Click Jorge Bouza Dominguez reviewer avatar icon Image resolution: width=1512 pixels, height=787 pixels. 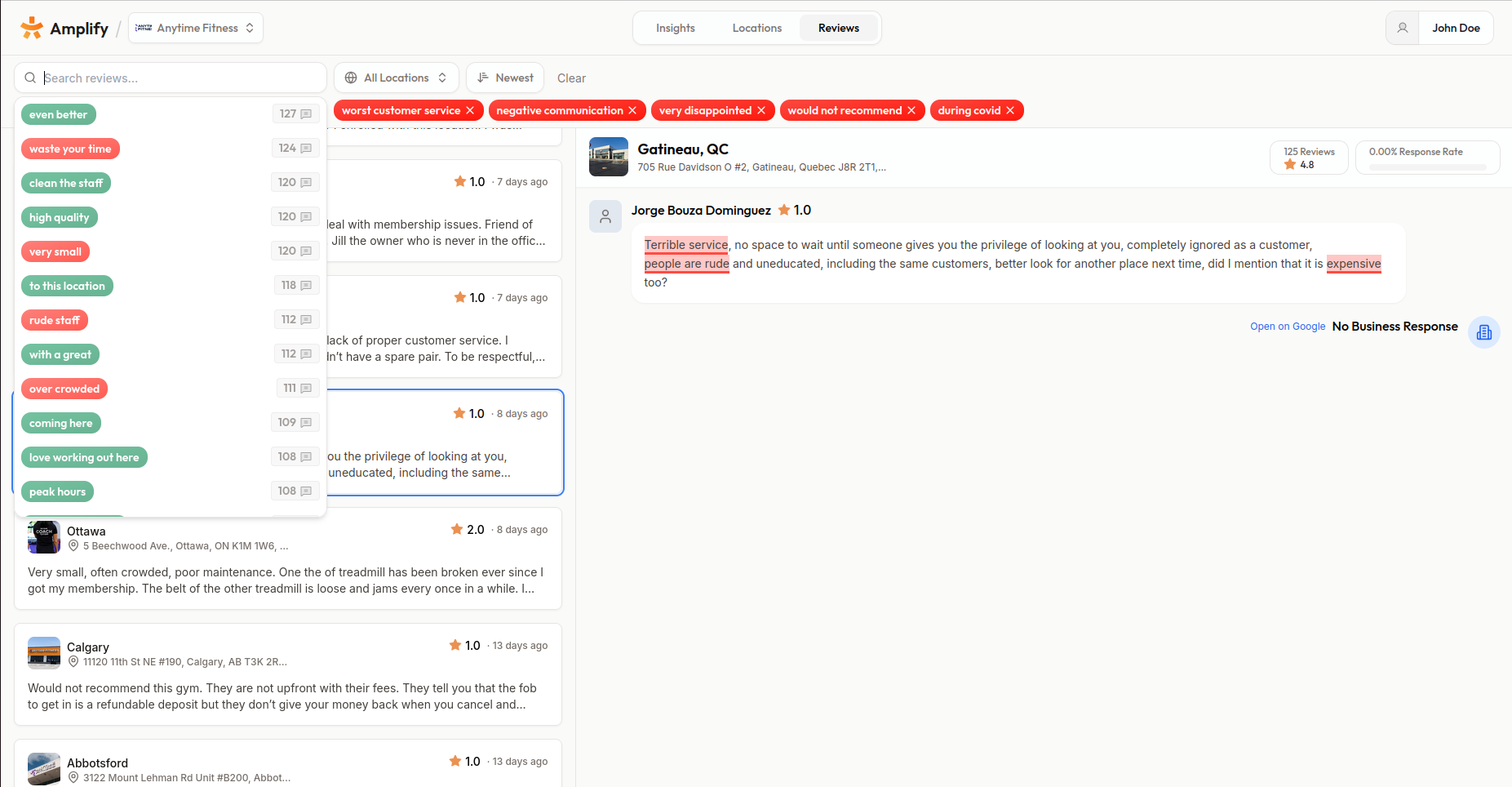(x=605, y=216)
